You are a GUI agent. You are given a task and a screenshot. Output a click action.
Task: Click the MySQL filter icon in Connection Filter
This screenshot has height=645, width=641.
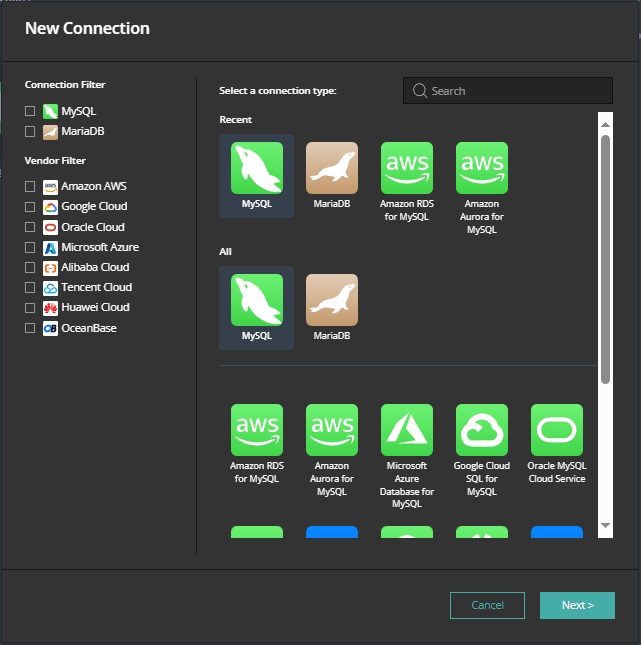coord(50,111)
